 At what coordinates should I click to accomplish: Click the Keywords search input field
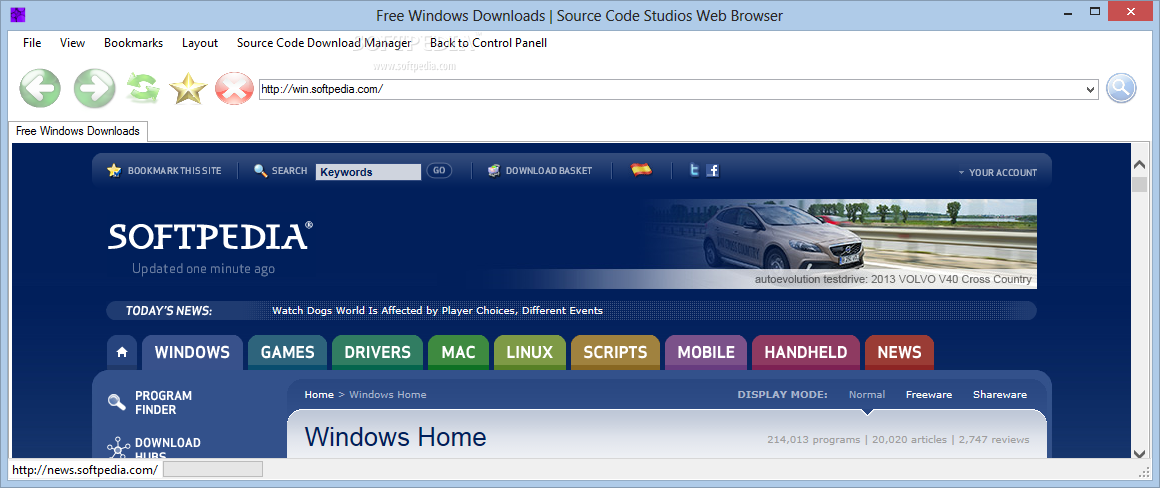[368, 172]
